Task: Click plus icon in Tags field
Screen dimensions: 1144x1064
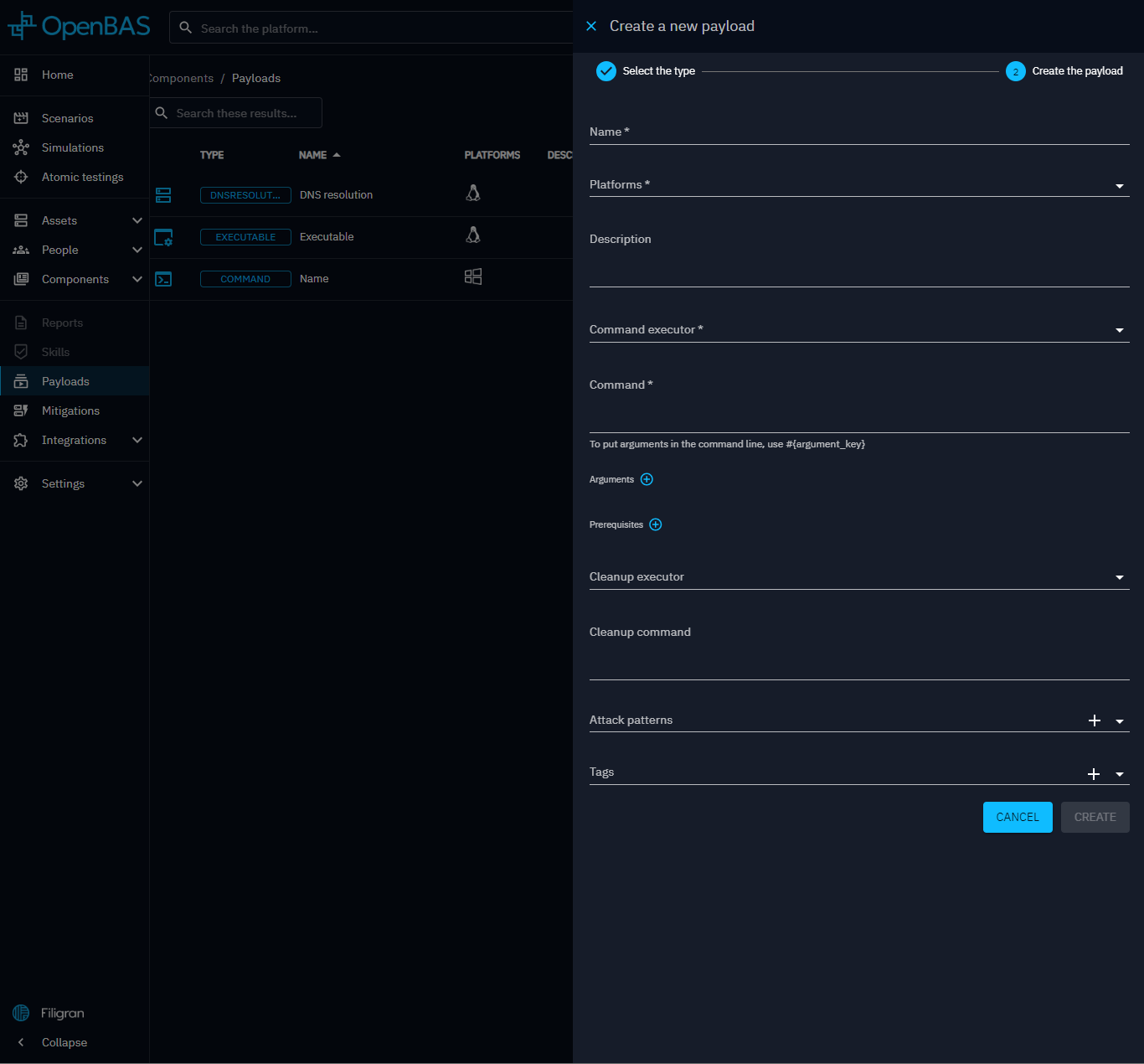Action: pyautogui.click(x=1094, y=773)
